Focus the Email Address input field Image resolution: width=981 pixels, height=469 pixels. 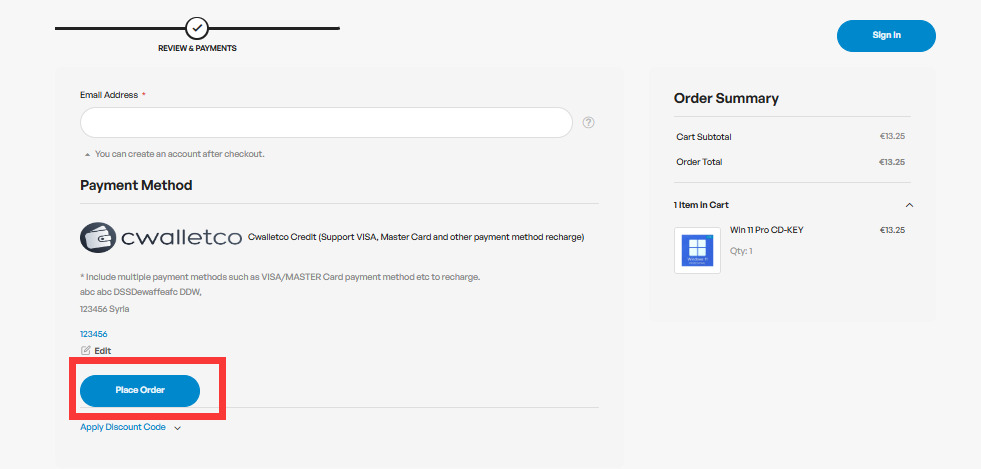[326, 123]
